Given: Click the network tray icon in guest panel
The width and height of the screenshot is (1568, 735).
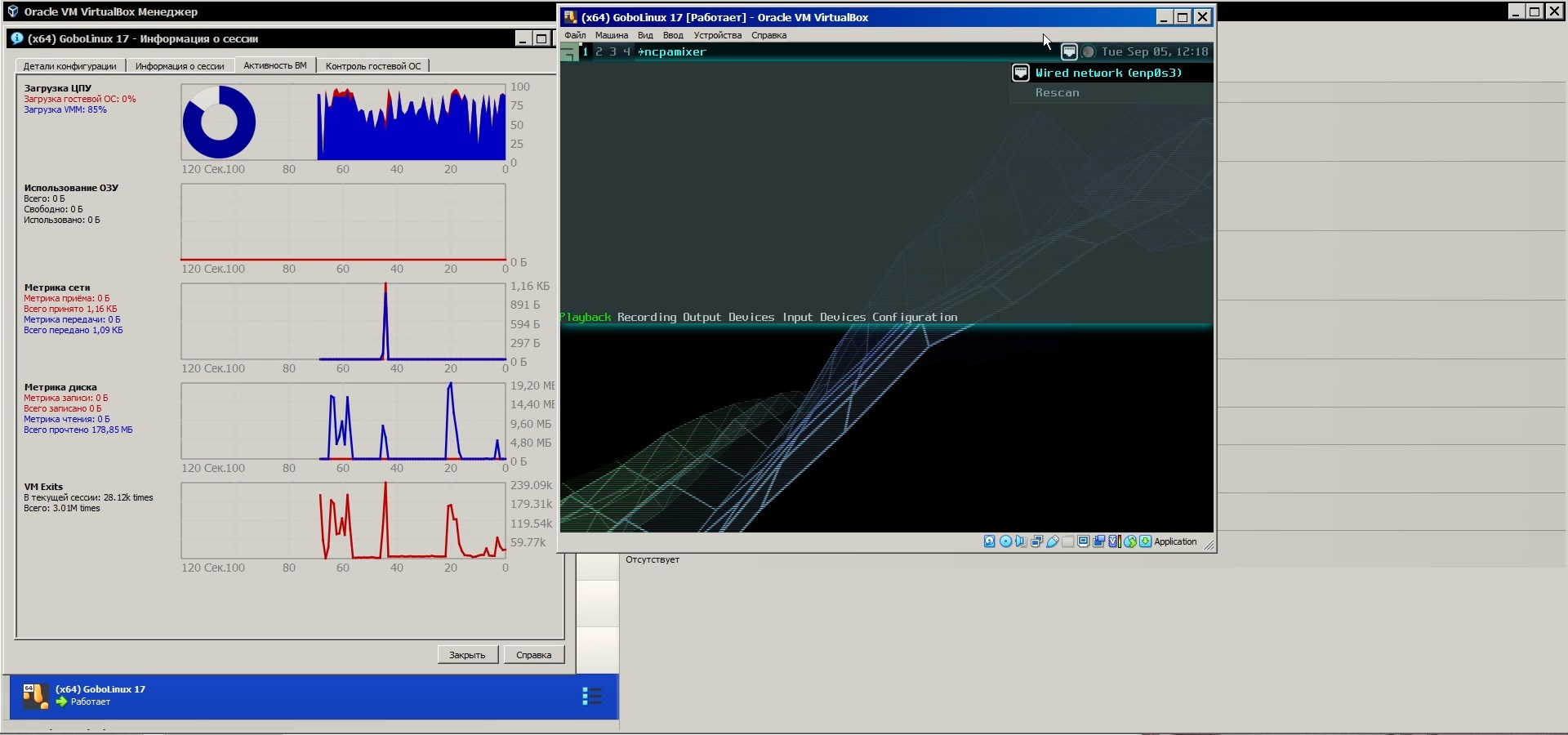Looking at the screenshot, I should pos(1069,51).
